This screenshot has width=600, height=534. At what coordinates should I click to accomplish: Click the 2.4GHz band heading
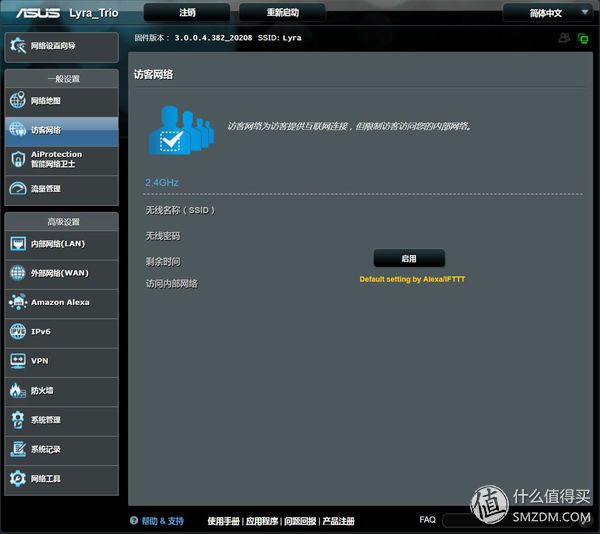[x=161, y=182]
